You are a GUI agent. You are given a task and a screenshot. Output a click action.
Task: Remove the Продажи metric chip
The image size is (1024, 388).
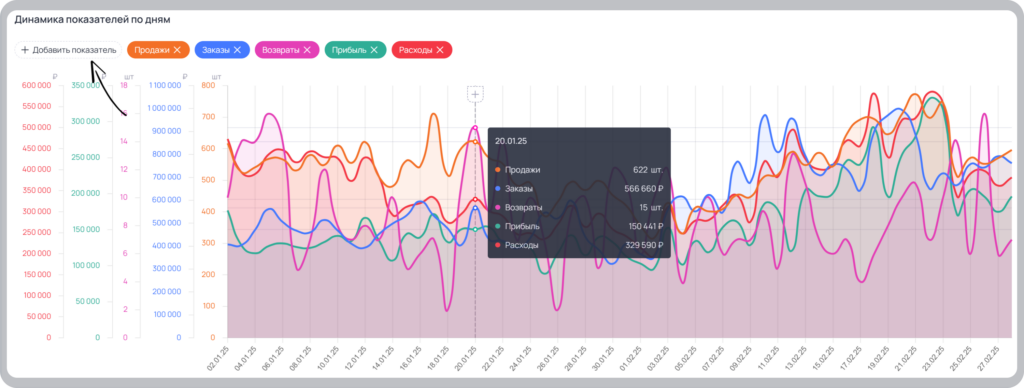coord(177,50)
